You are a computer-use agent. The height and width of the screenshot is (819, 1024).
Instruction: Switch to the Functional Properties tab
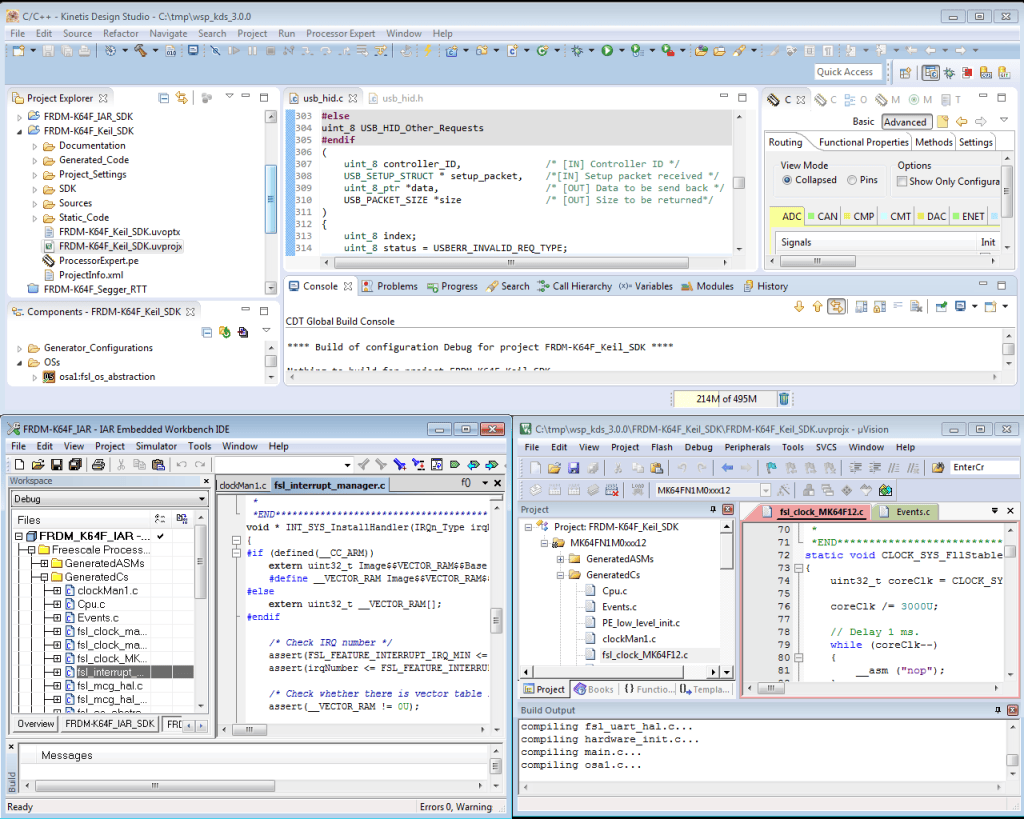[863, 142]
